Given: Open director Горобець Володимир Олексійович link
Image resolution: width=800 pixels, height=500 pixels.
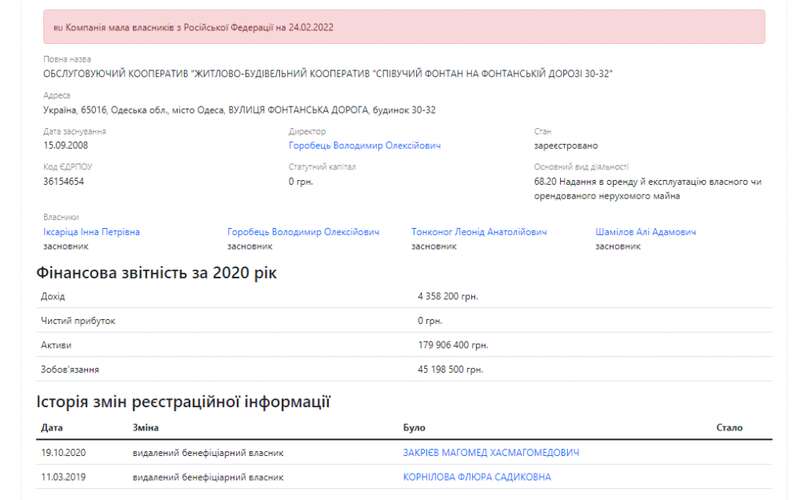Looking at the screenshot, I should point(364,145).
